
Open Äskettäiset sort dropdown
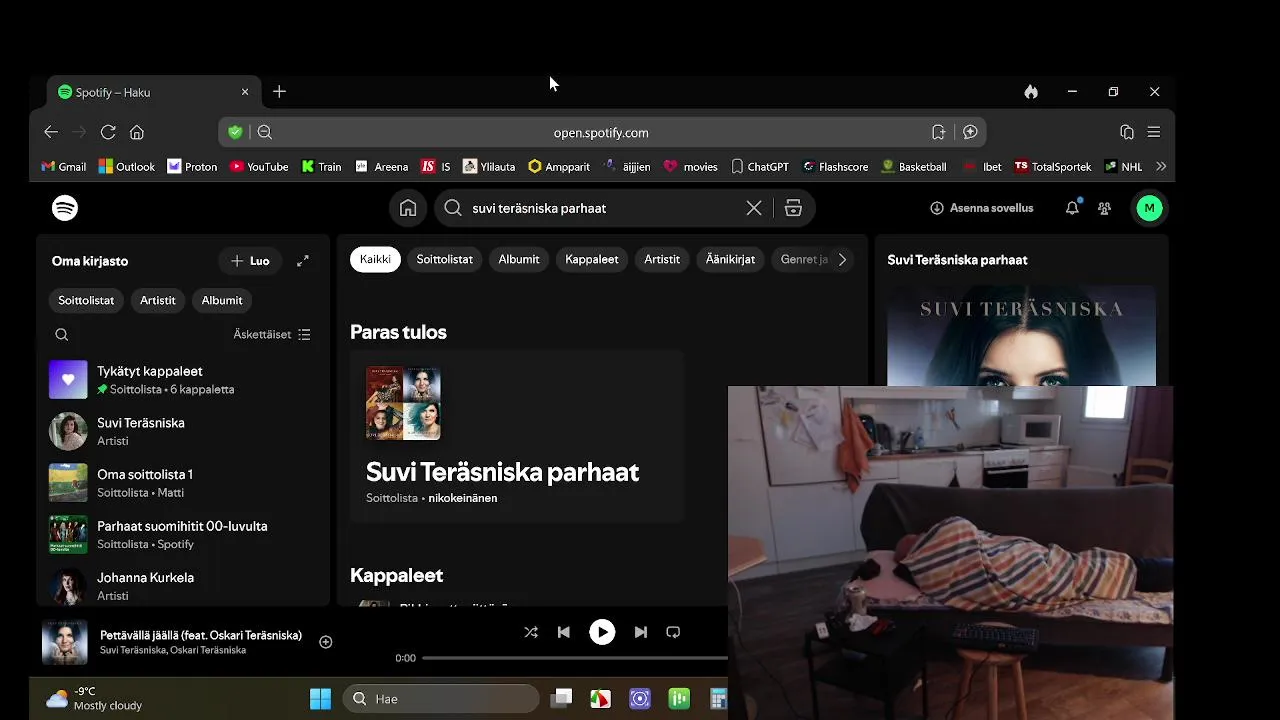272,335
